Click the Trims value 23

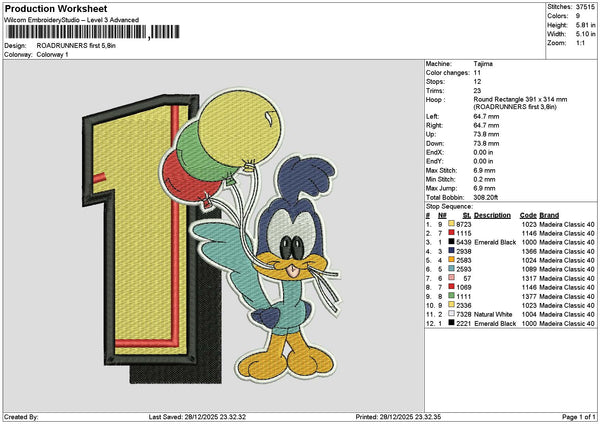click(x=477, y=91)
